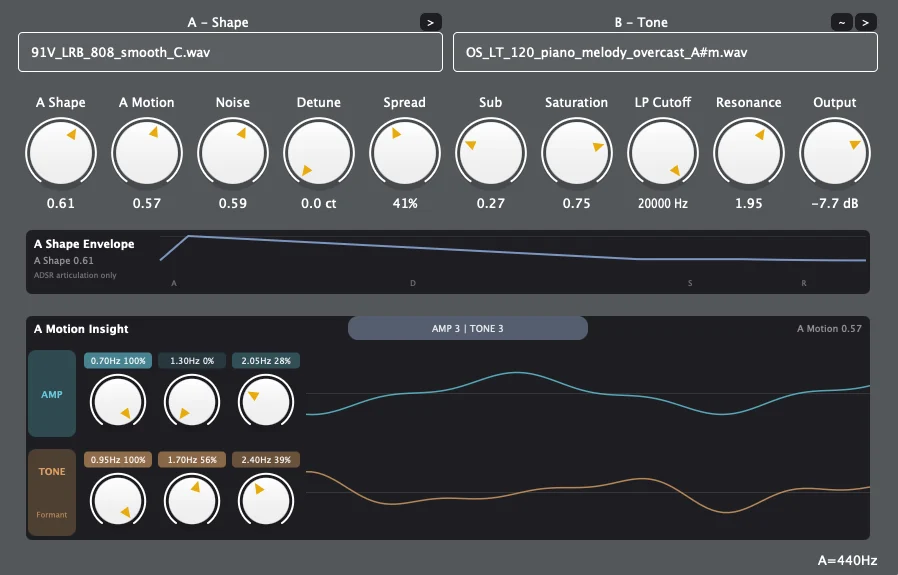Click the tilde button beside B – Tone
This screenshot has height=575, width=898.
click(x=841, y=22)
